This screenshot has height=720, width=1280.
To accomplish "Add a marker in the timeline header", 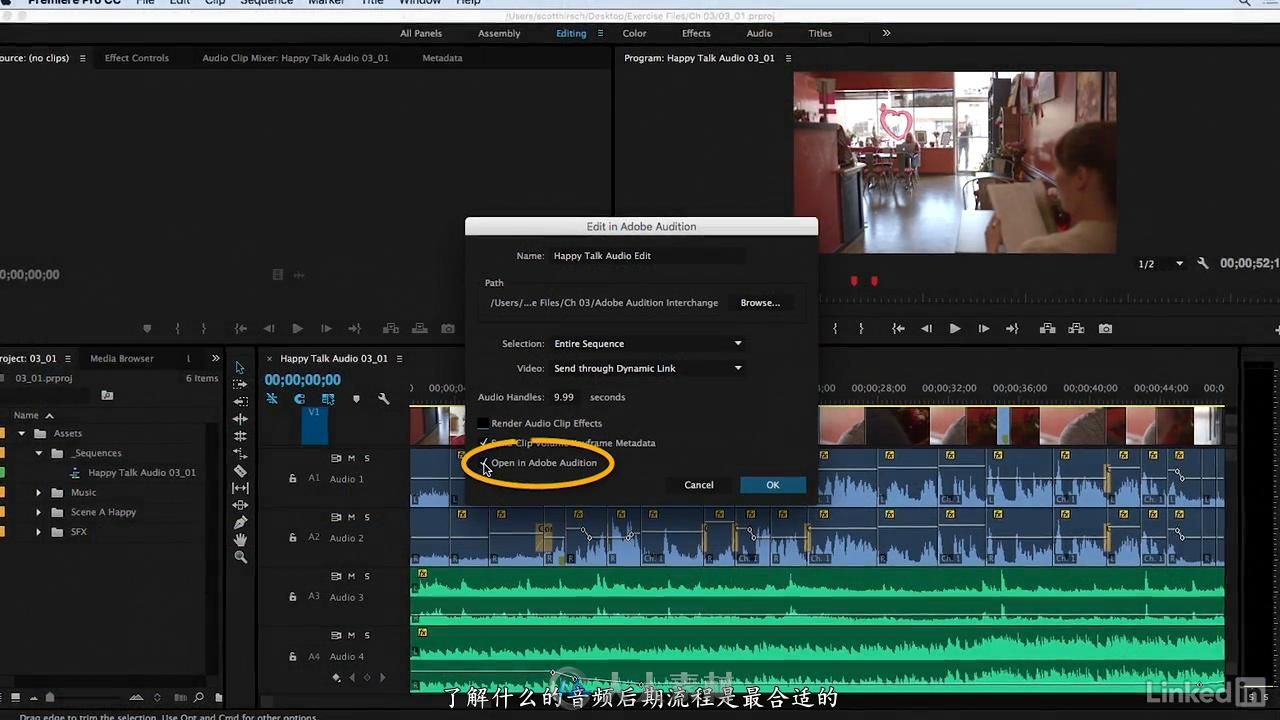I will click(355, 398).
